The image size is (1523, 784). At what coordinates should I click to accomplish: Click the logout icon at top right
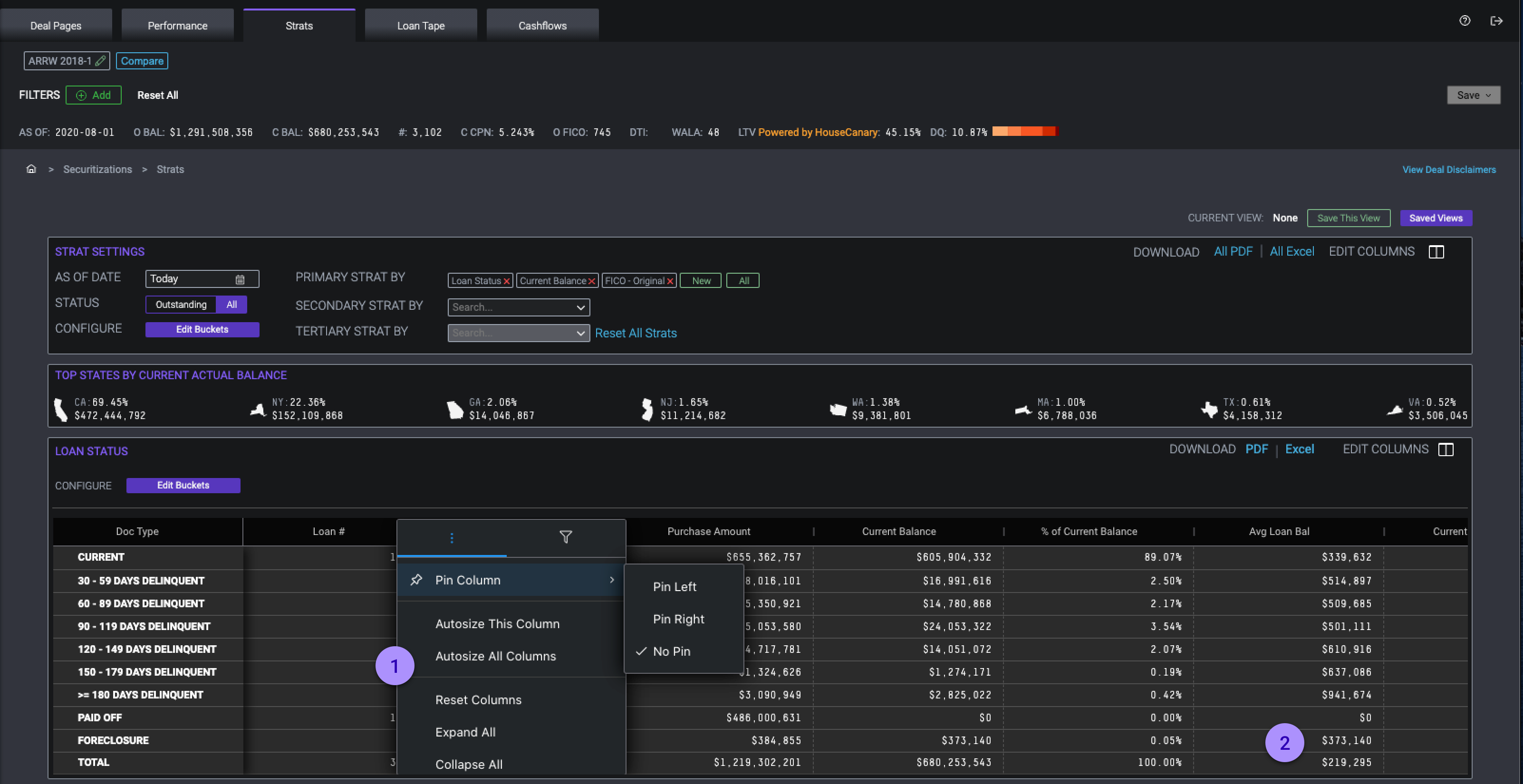coord(1496,21)
